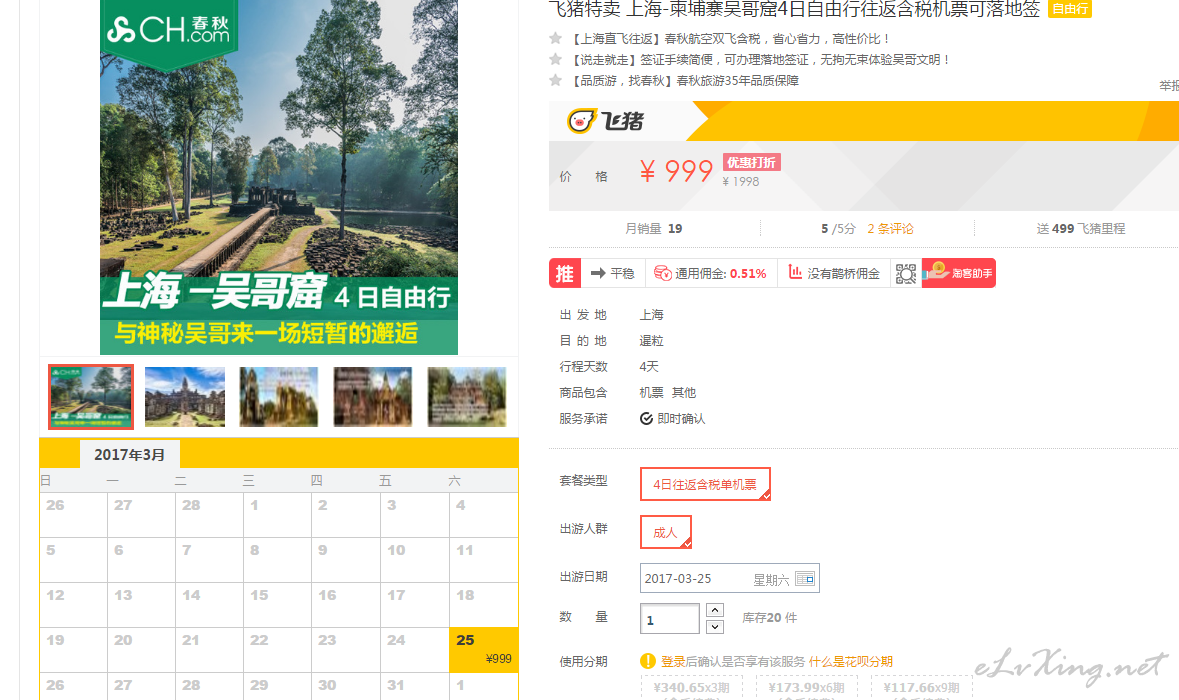Image resolution: width=1179 pixels, height=700 pixels.
Task: Click the 送 499 飞猪里程 text
Action: point(1080,229)
